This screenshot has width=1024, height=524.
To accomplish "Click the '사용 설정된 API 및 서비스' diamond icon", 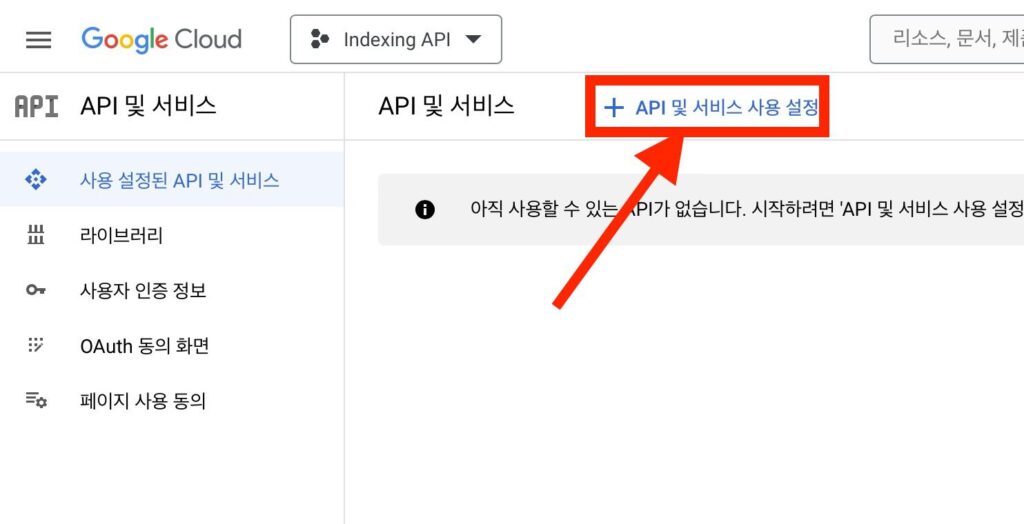I will 36,180.
